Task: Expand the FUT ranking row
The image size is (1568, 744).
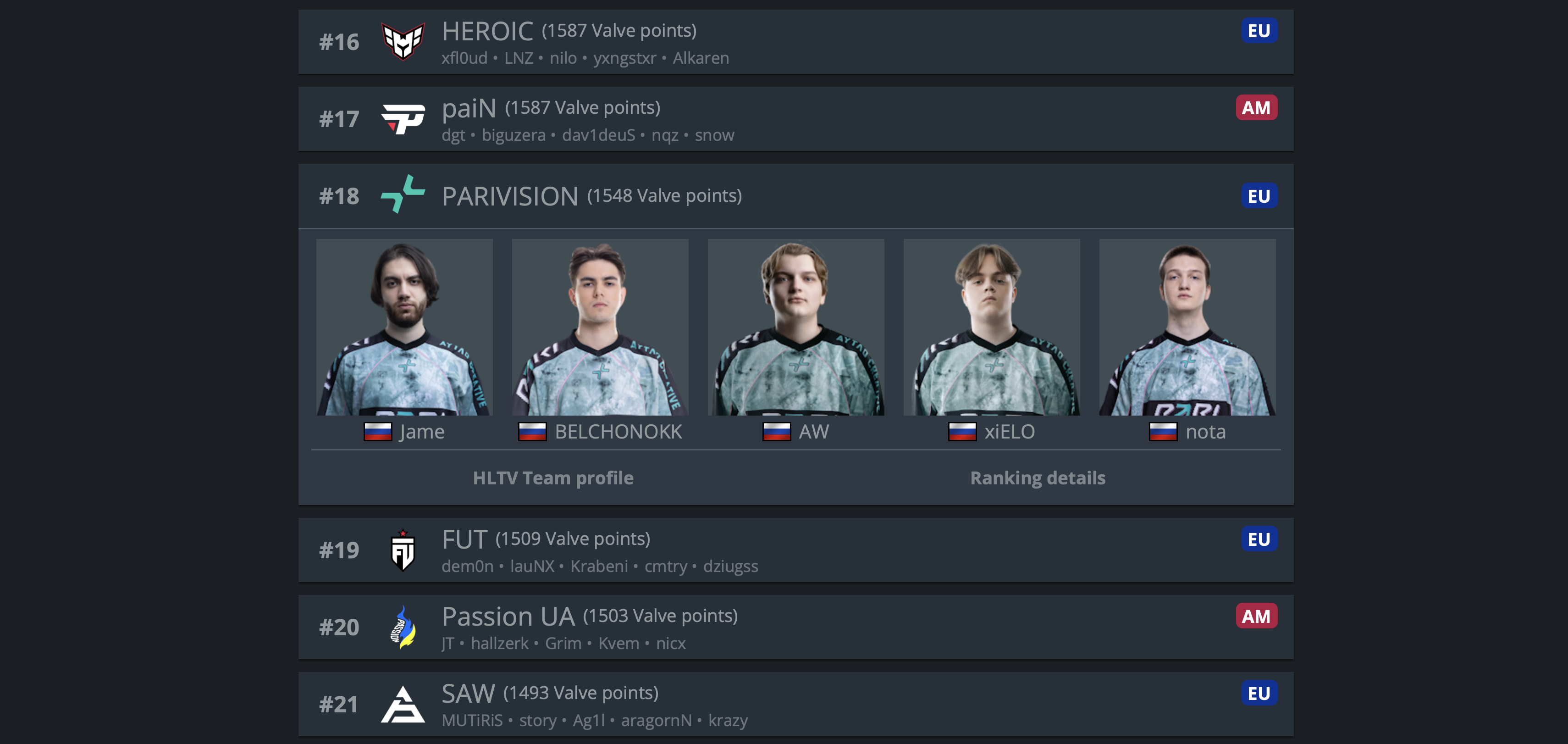Action: click(x=795, y=550)
